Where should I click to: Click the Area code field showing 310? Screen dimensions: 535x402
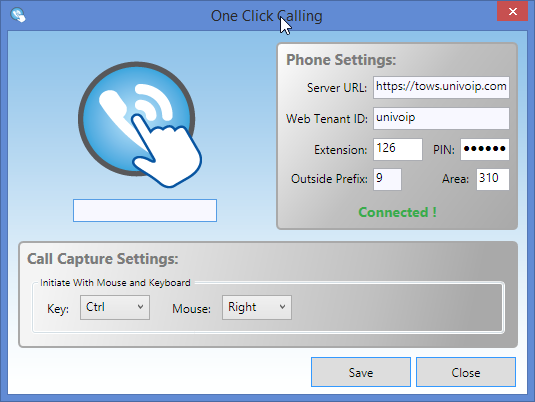(x=493, y=179)
